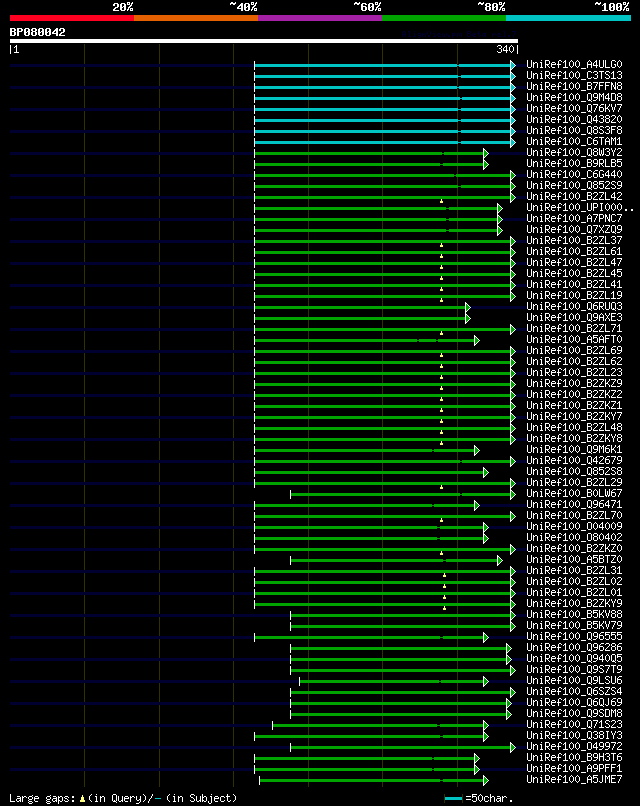Open hit UniRef100_Q9M6K1
Image resolution: width=640 pixels, height=806 pixels.
(x=574, y=449)
